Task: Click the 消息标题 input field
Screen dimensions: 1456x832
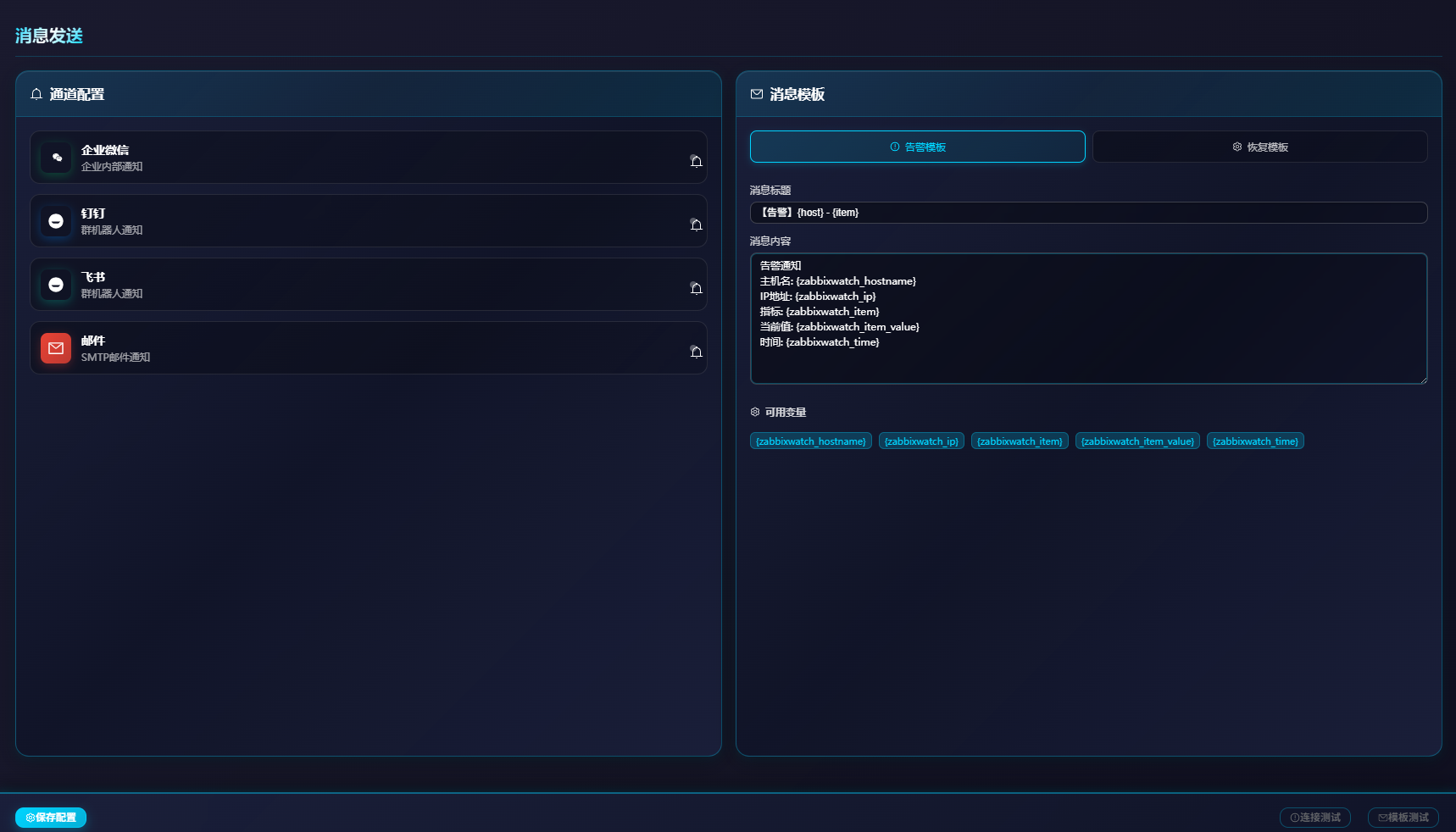Action: (x=1088, y=213)
